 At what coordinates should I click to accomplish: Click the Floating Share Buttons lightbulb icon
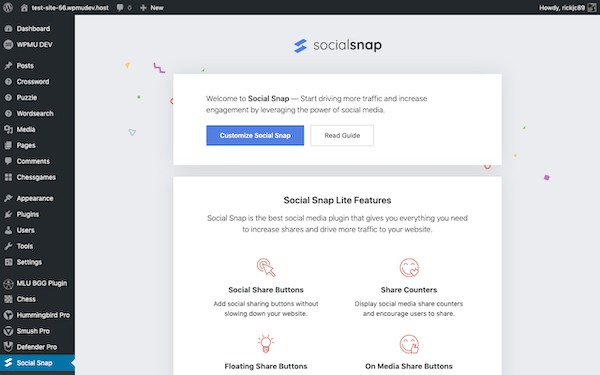click(x=266, y=344)
